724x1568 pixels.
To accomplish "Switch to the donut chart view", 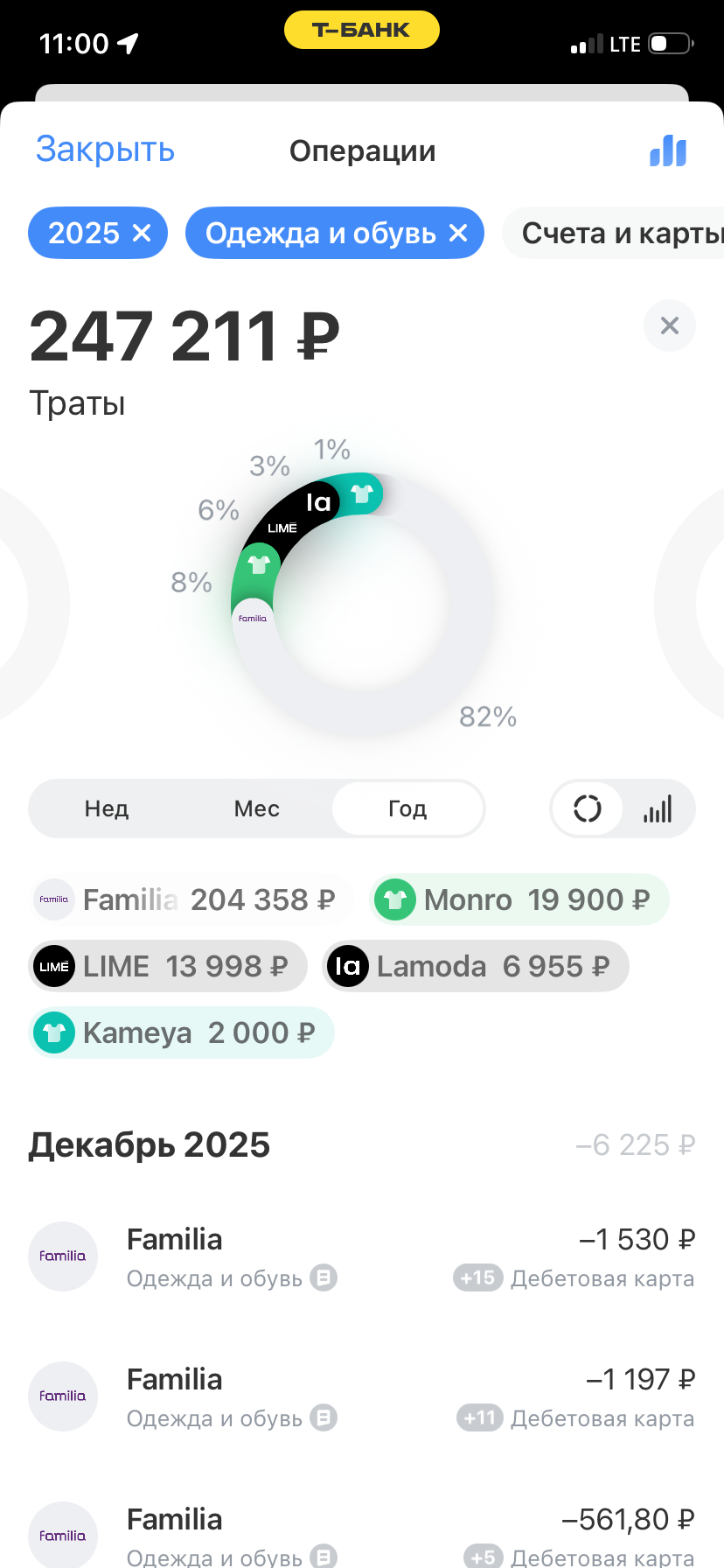I will pyautogui.click(x=588, y=808).
